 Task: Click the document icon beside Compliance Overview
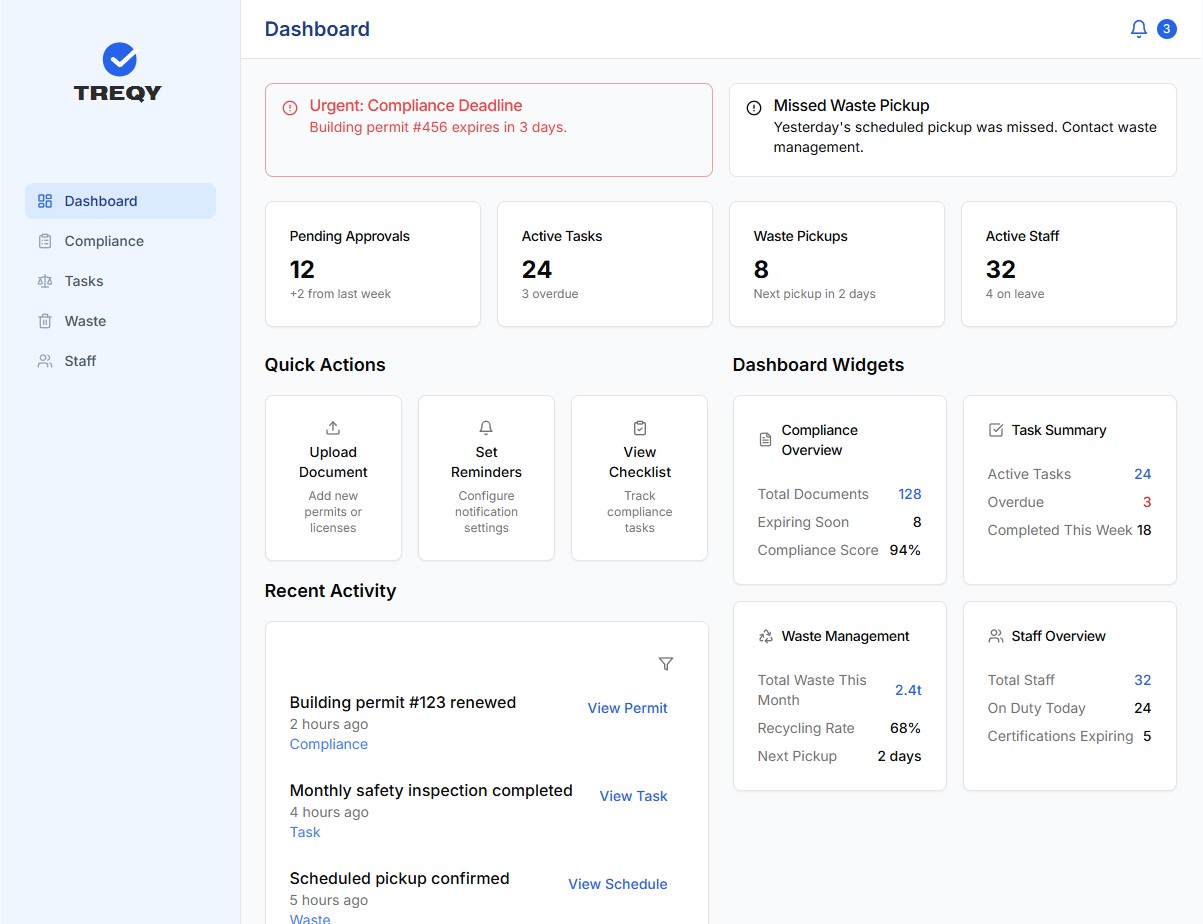click(766, 440)
